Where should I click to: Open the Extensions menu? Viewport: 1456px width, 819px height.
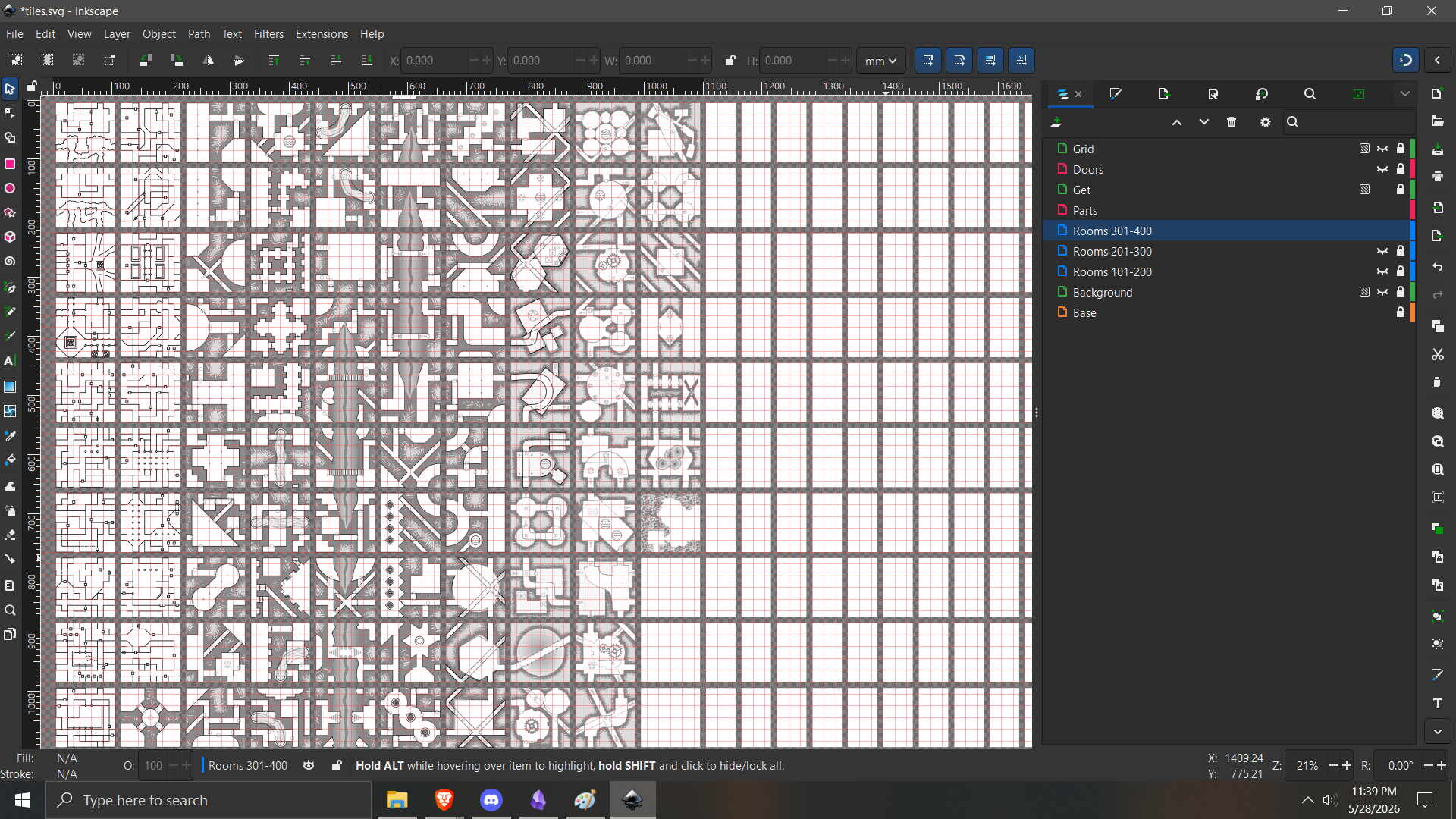point(322,34)
